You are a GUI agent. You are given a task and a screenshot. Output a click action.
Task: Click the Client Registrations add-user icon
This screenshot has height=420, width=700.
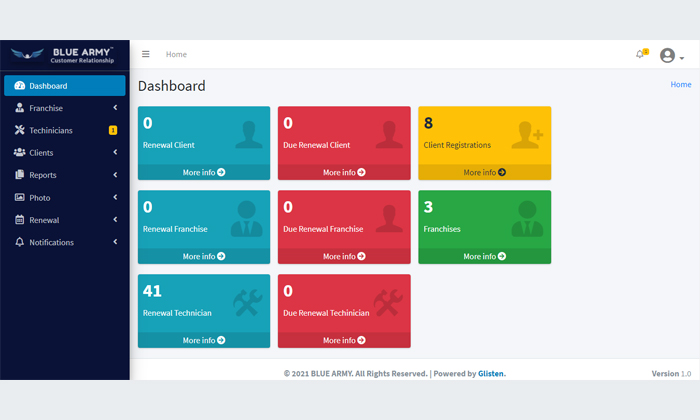[x=526, y=135]
